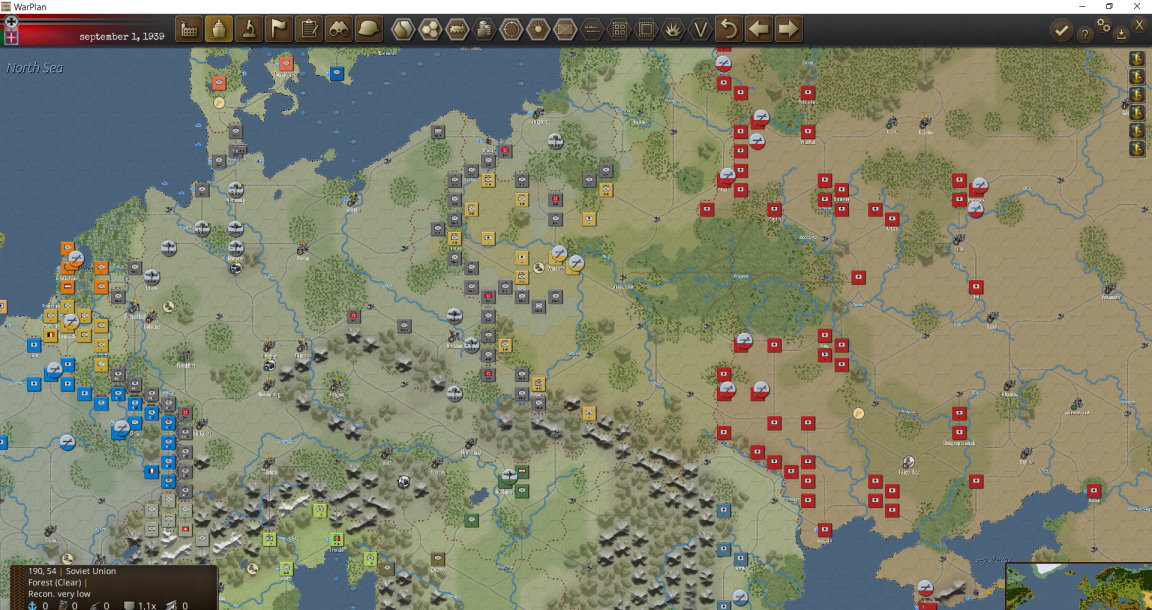This screenshot has width=1152, height=610.
Task: Undo the last move
Action: click(x=729, y=29)
